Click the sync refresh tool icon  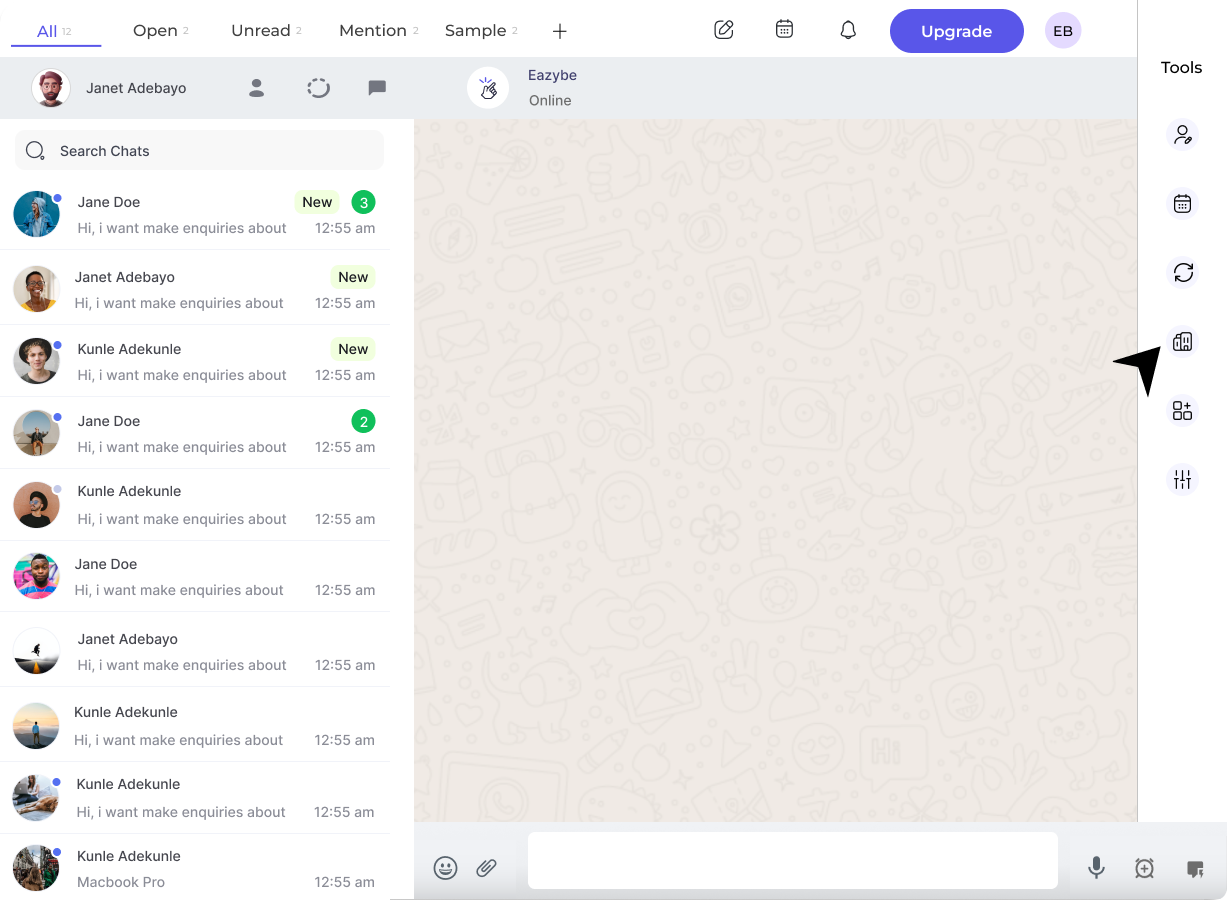[1183, 272]
